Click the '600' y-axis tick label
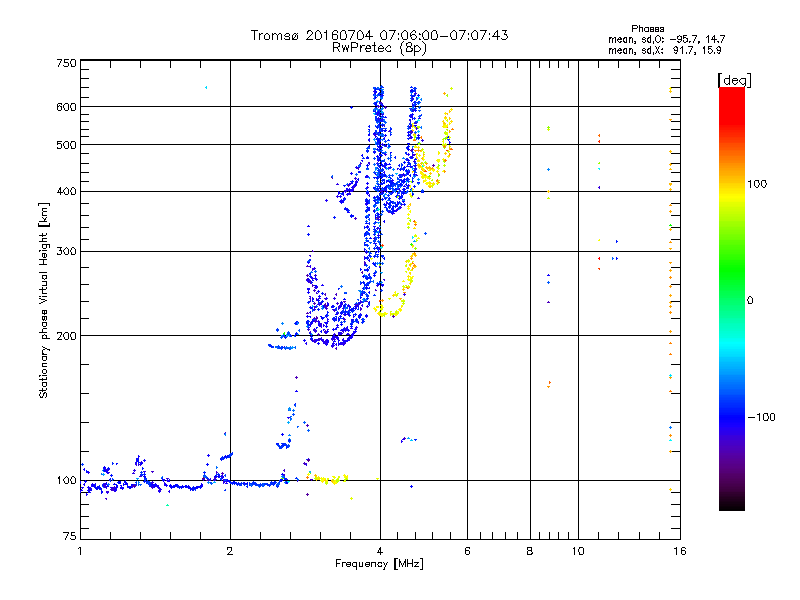This screenshot has width=800, height=600. pyautogui.click(x=66, y=107)
